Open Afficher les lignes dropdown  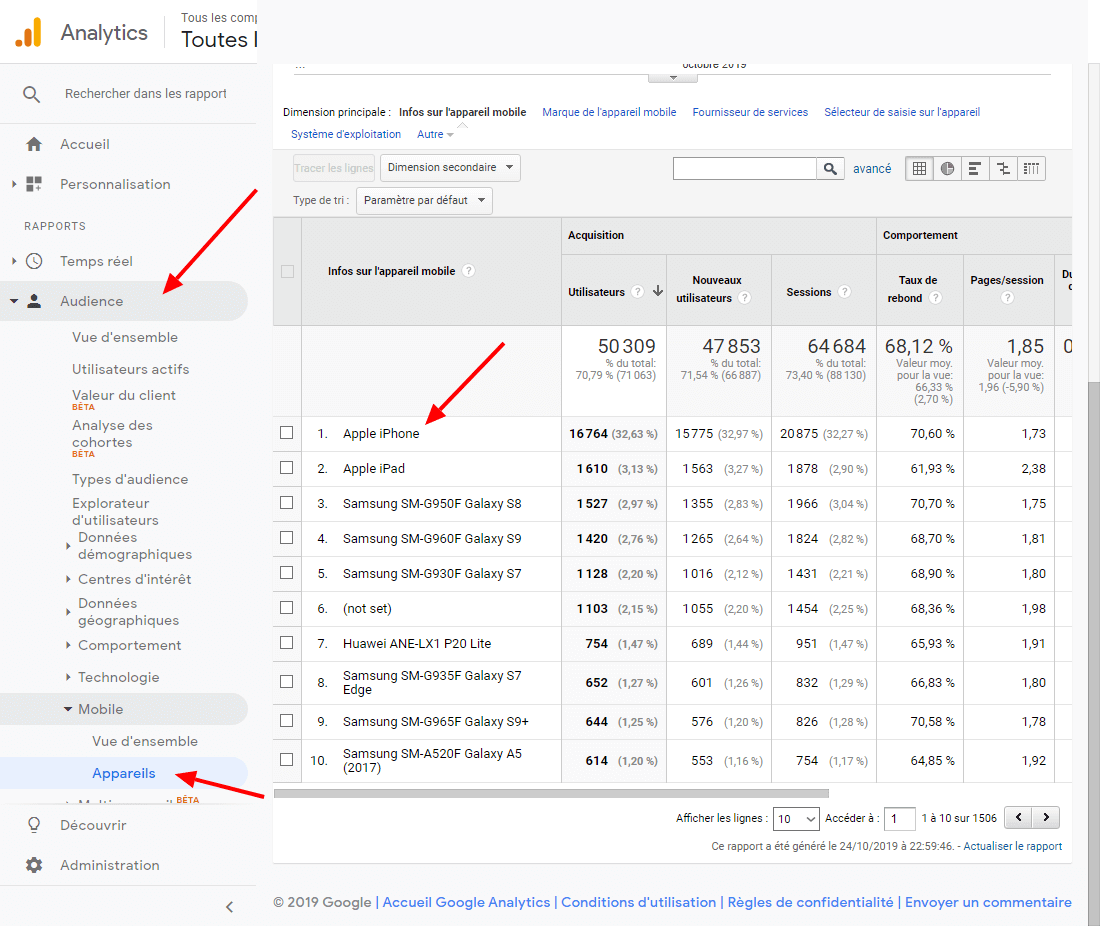point(796,819)
